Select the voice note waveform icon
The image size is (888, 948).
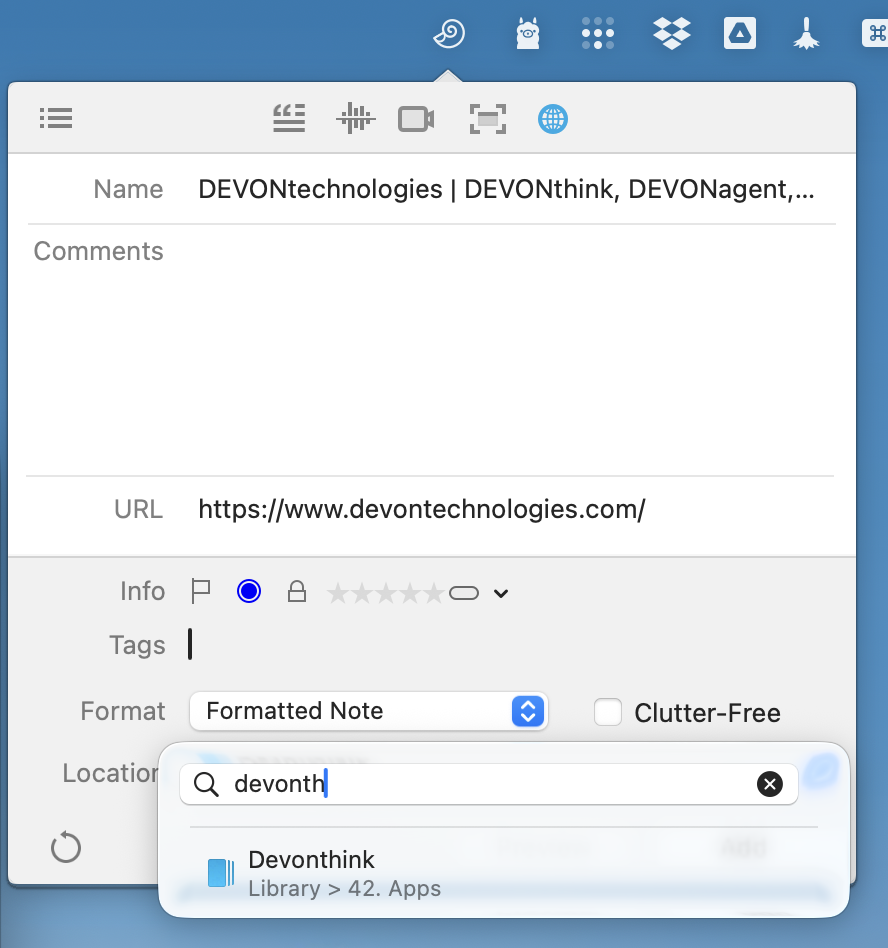355,119
